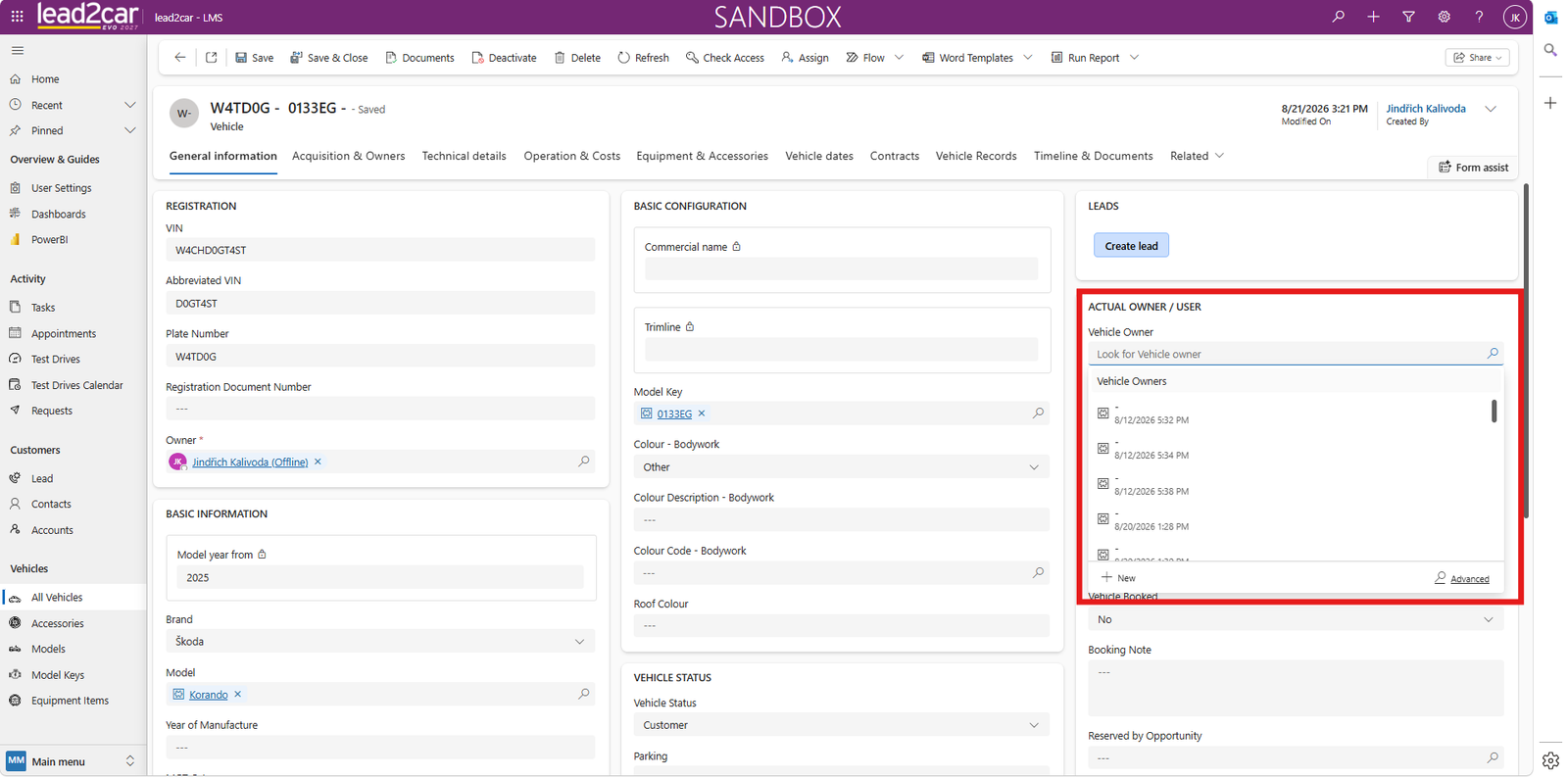This screenshot has width=1568, height=778.
Task: Click the Save button
Action: (254, 58)
